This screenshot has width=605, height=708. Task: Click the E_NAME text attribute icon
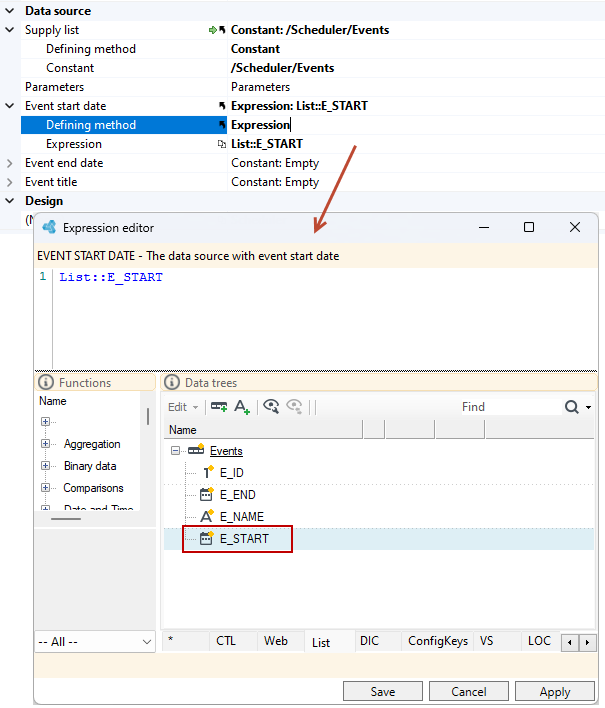pos(207,516)
